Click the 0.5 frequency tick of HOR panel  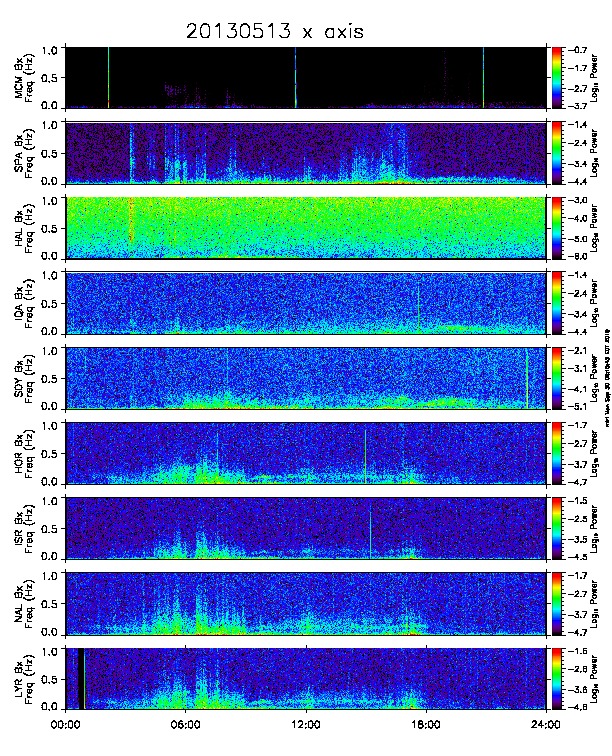[50, 454]
